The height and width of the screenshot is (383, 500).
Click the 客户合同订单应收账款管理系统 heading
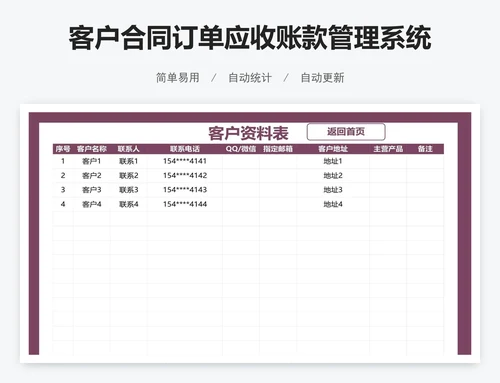[x=250, y=38]
